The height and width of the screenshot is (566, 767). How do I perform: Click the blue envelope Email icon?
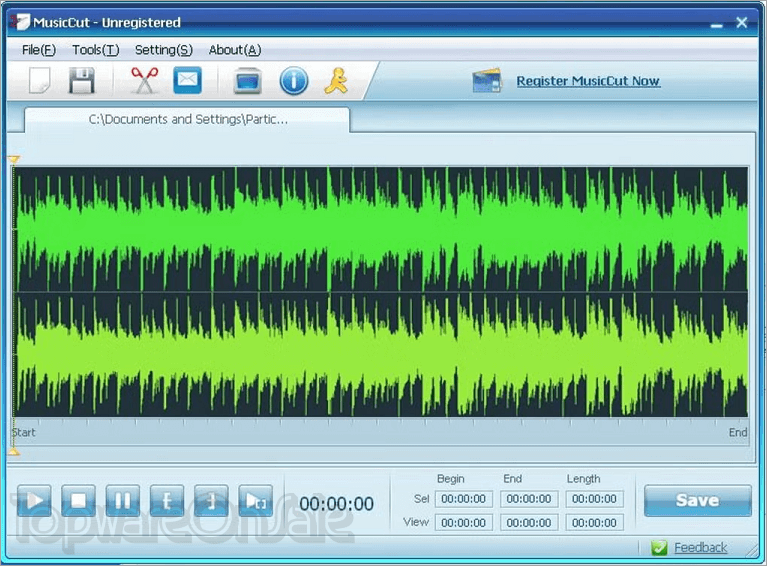click(x=187, y=80)
